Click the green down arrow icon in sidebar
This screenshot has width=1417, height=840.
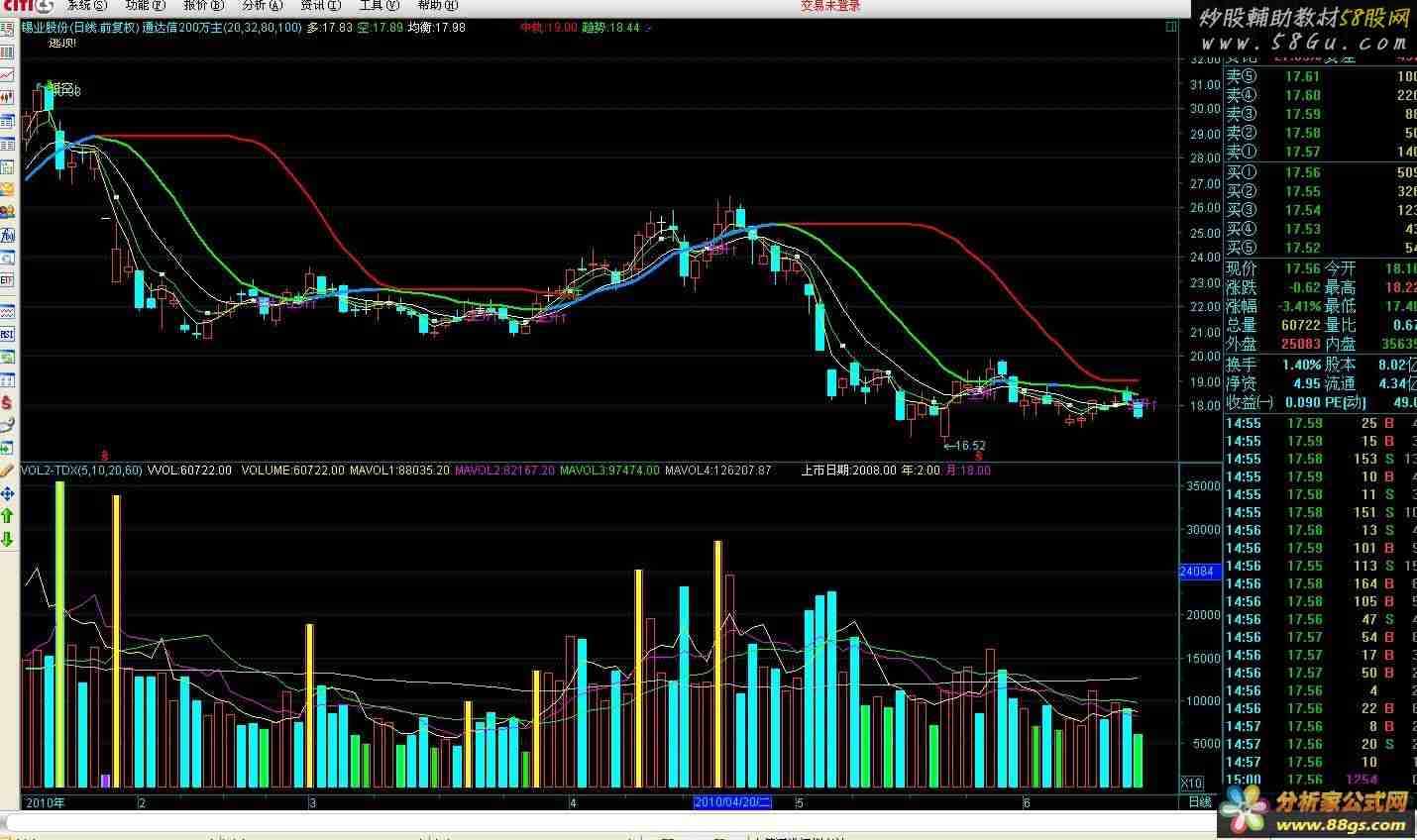8,539
